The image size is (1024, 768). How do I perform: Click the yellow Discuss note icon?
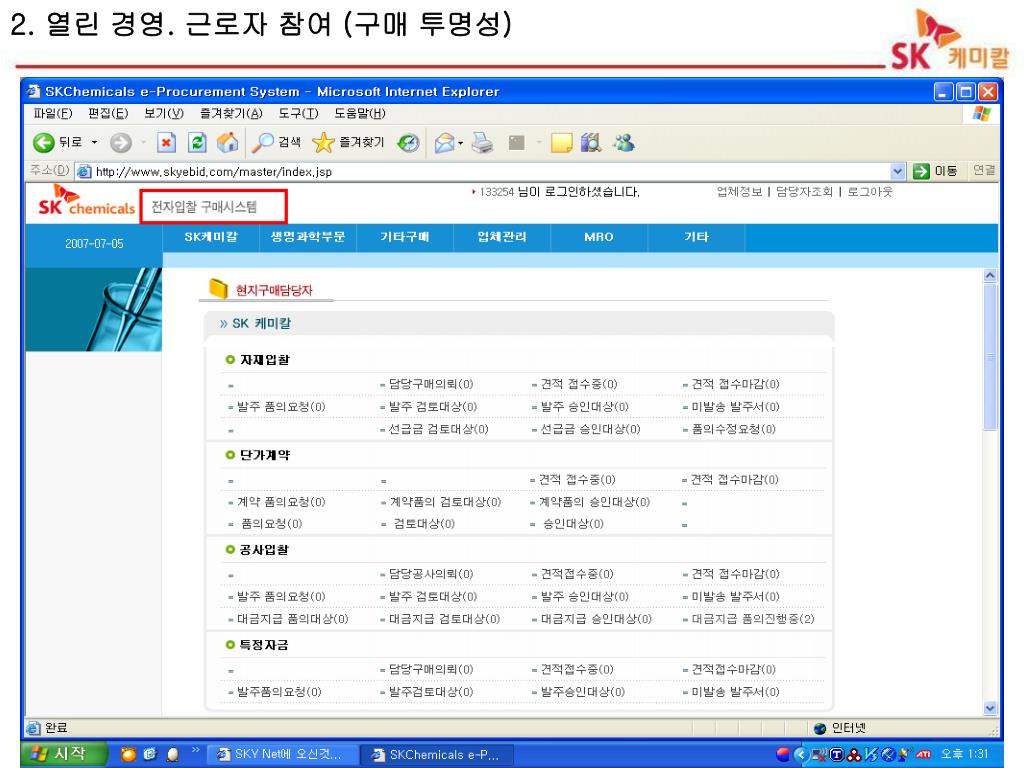(x=561, y=142)
